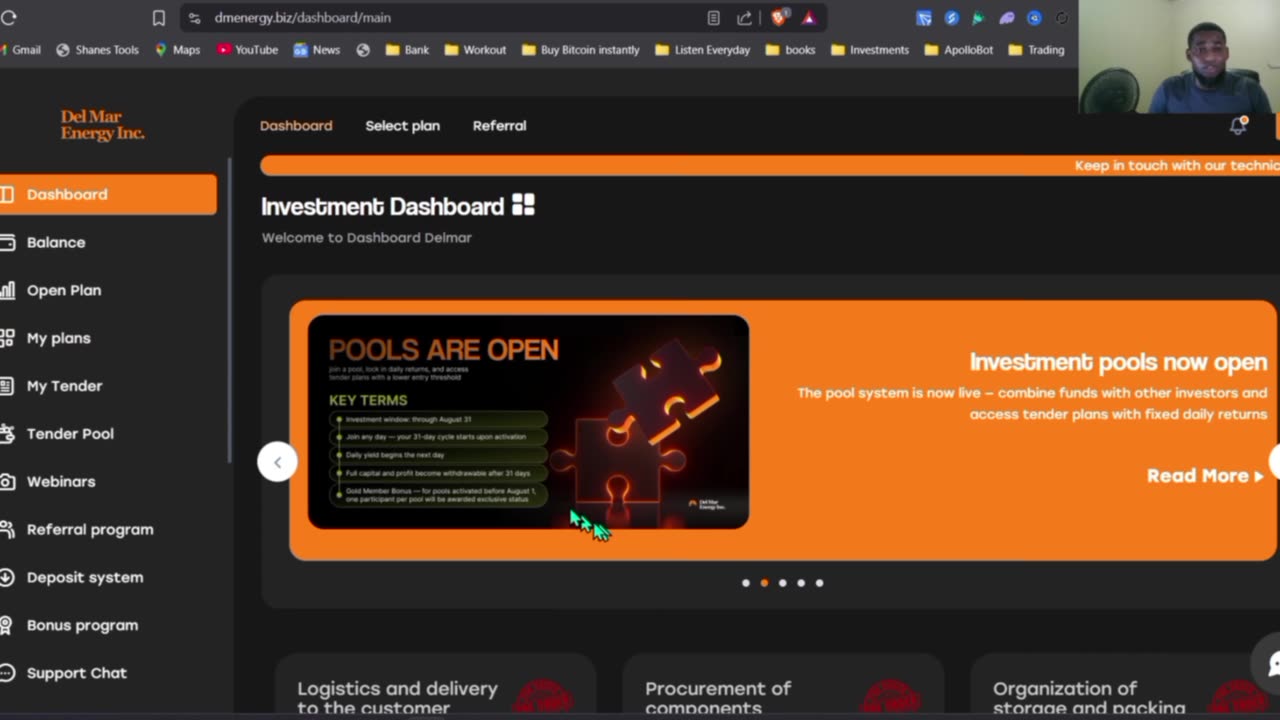Bookmark this page with the bookmark icon
The image size is (1280, 720).
point(158,18)
